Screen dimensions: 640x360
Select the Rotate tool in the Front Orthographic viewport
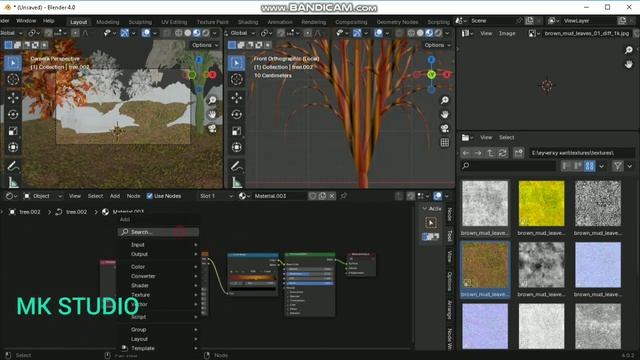[x=237, y=114]
